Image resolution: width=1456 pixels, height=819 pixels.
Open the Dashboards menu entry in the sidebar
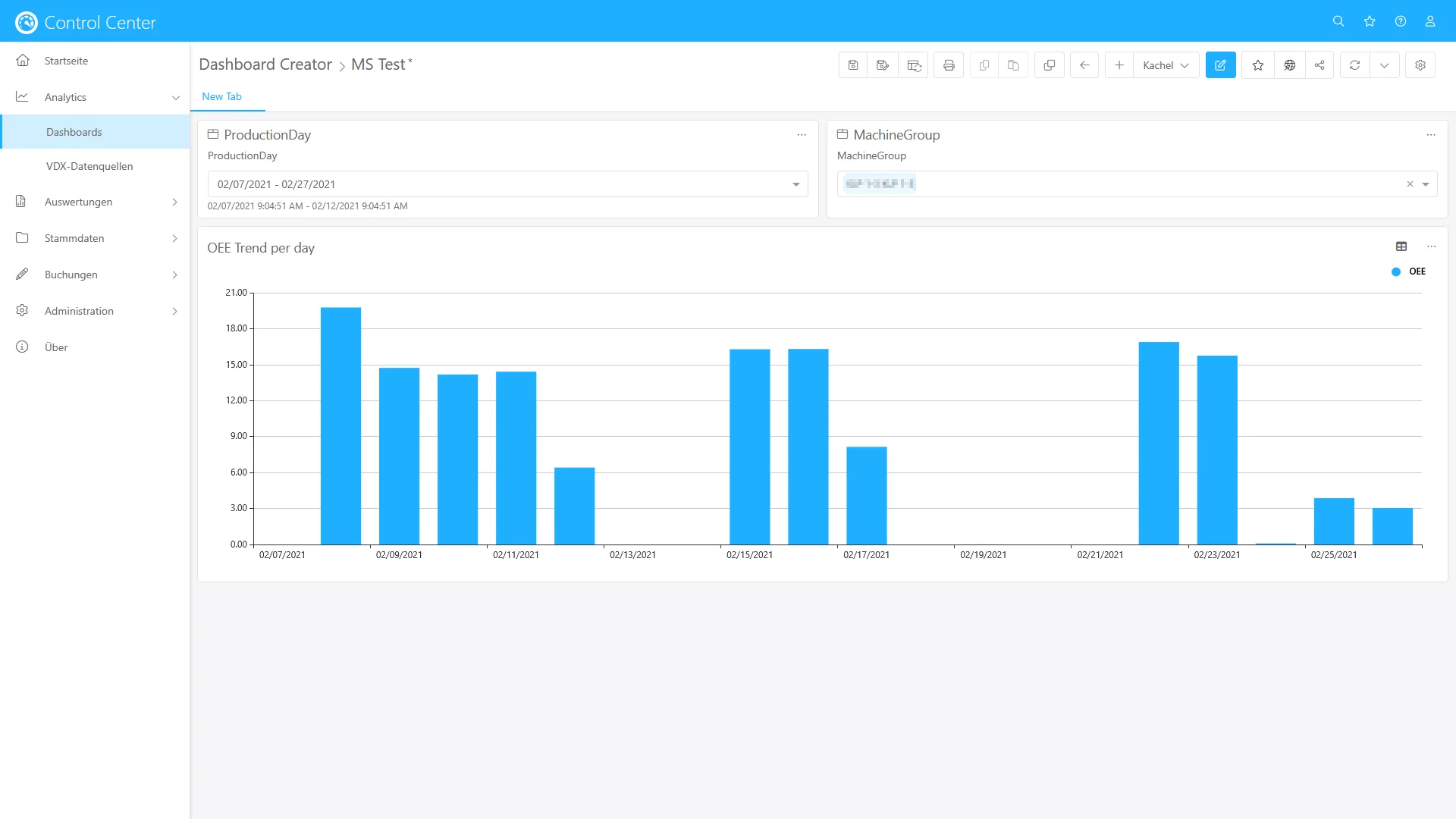(74, 131)
